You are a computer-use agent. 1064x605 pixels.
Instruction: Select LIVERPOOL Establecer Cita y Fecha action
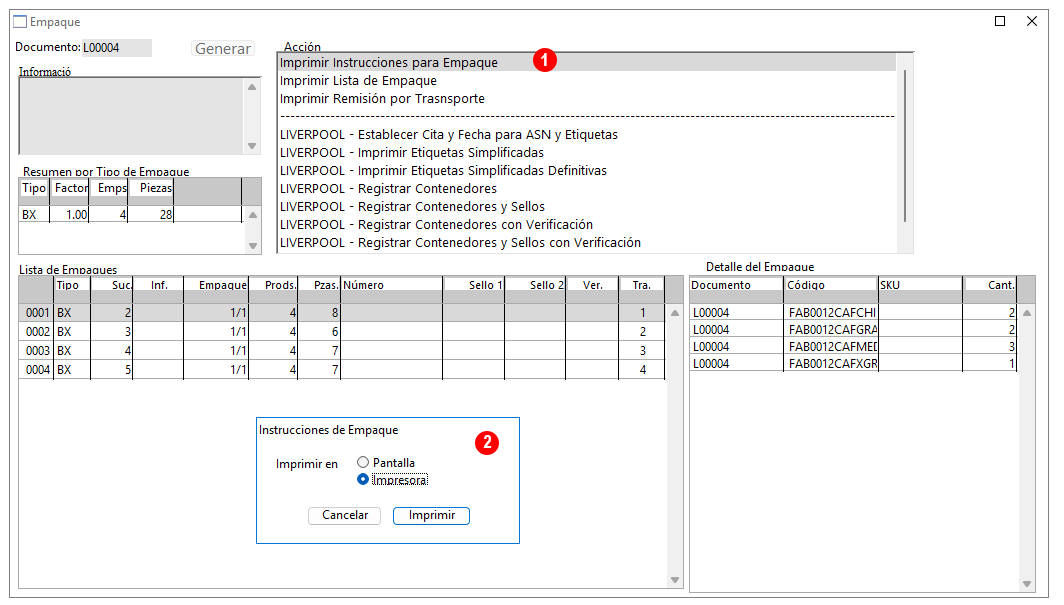pyautogui.click(x=587, y=134)
